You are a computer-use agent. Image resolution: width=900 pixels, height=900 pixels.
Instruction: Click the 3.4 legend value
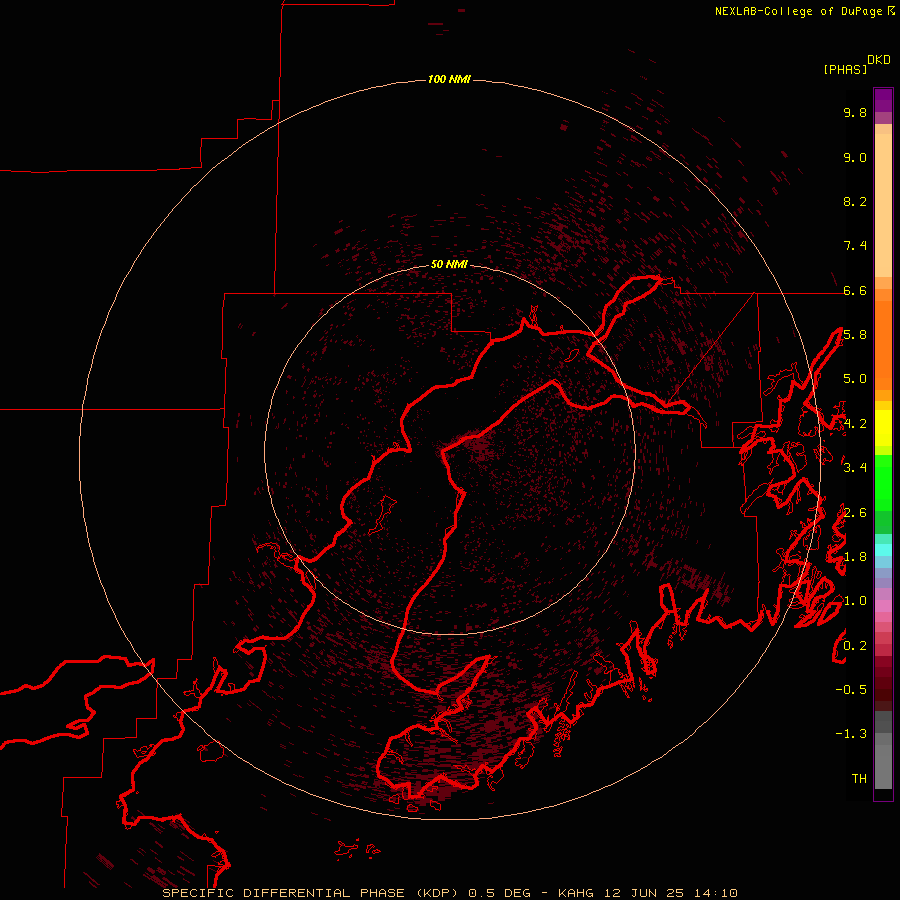[x=855, y=468]
